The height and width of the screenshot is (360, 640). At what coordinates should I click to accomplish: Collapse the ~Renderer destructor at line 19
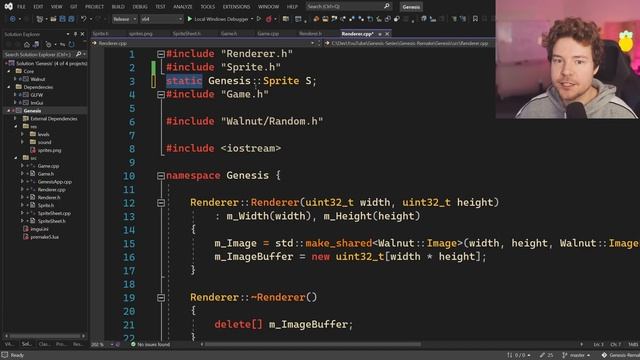click(161, 298)
